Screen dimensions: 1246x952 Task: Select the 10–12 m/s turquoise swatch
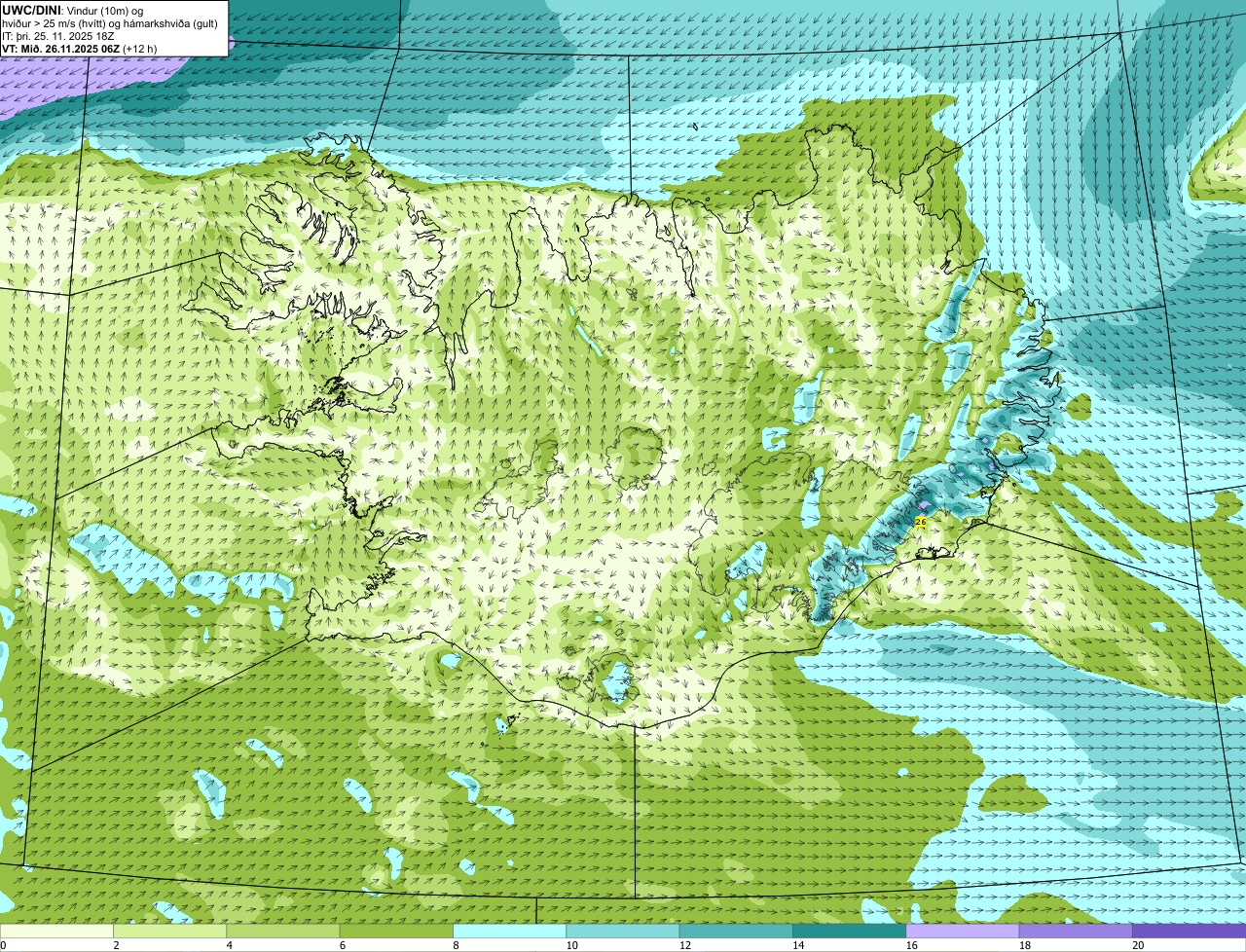pyautogui.click(x=623, y=931)
